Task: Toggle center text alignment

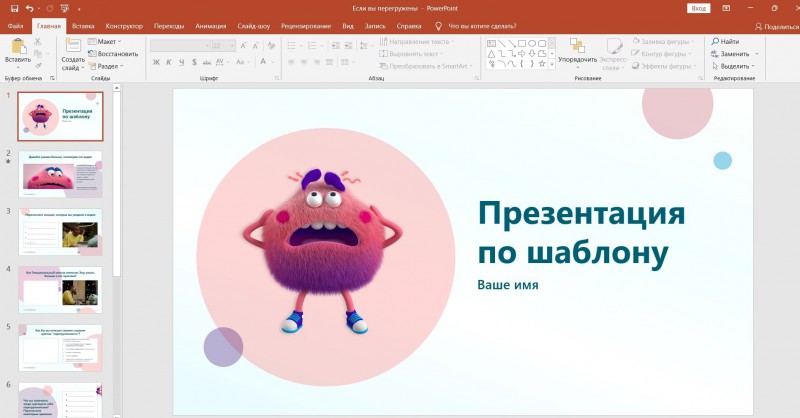Action: coord(304,62)
